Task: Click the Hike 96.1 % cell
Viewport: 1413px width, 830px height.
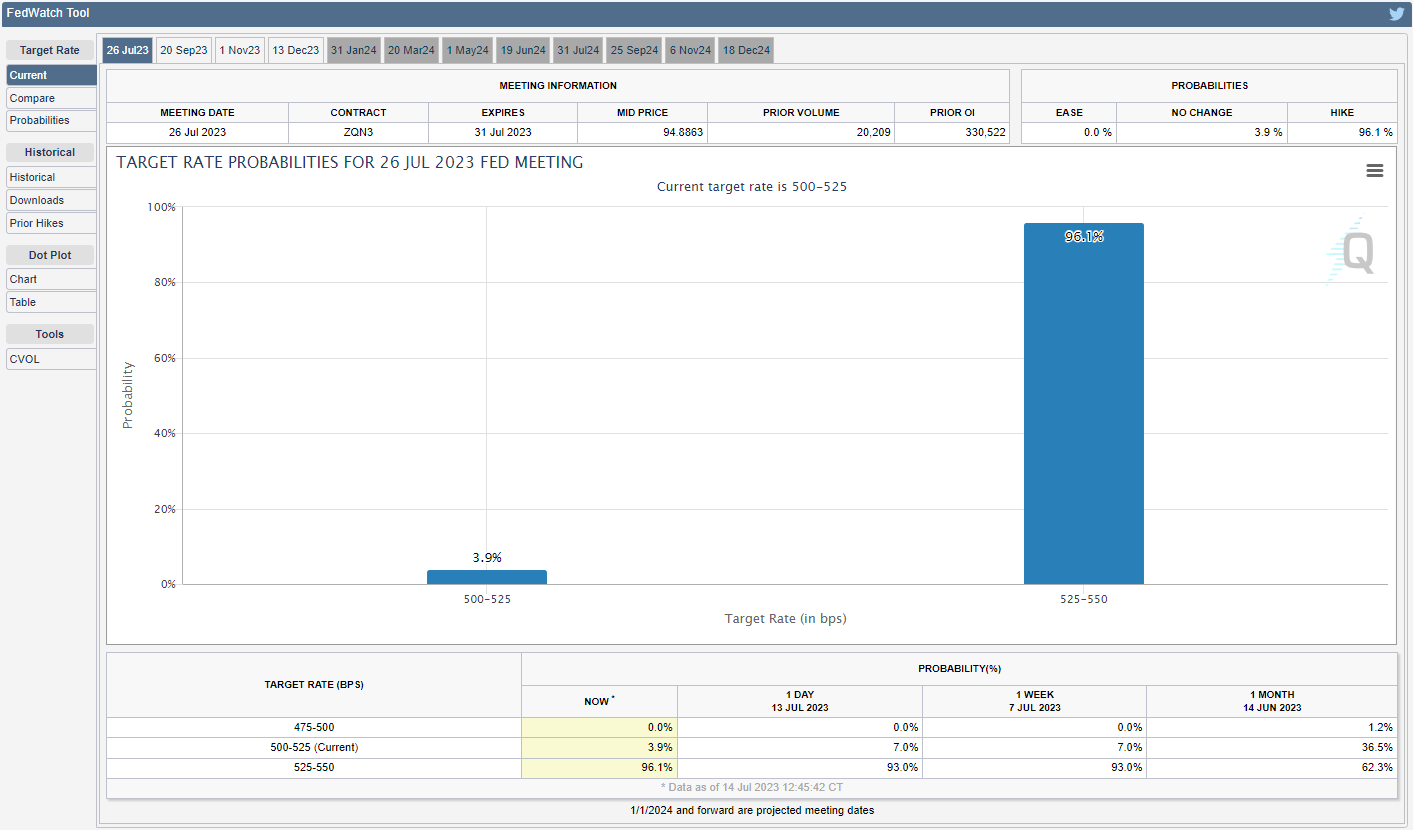Action: [1342, 133]
